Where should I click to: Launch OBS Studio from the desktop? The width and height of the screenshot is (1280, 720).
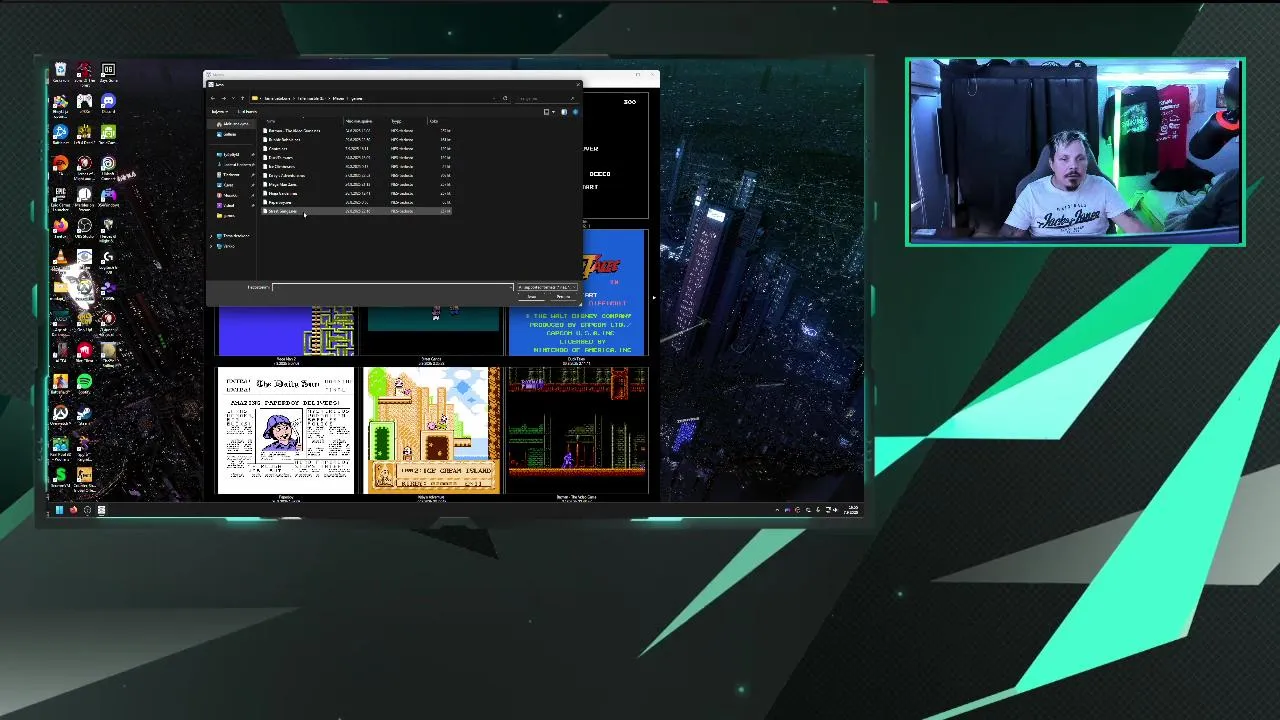pyautogui.click(x=84, y=226)
